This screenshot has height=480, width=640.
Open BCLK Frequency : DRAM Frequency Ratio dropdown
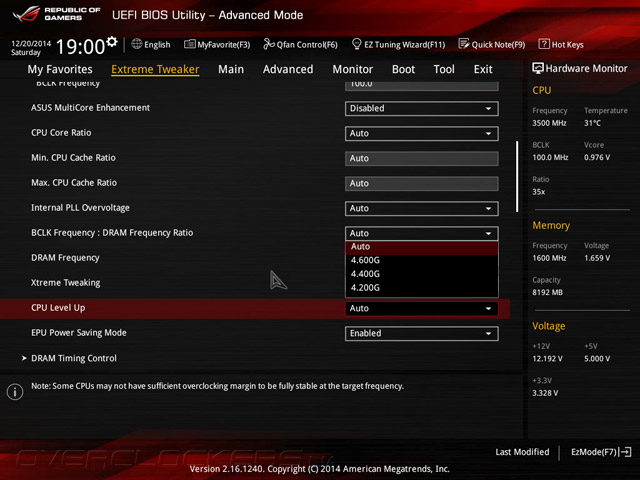tap(421, 233)
